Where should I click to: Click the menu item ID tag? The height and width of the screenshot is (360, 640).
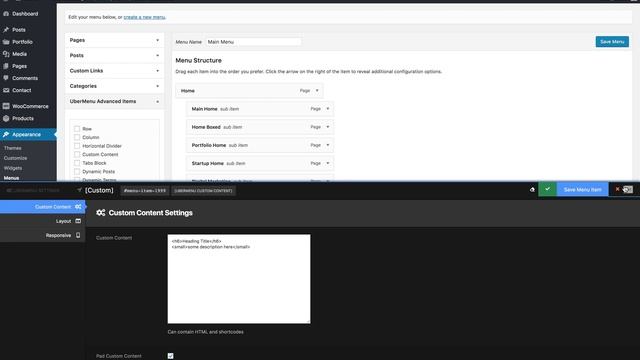point(145,191)
